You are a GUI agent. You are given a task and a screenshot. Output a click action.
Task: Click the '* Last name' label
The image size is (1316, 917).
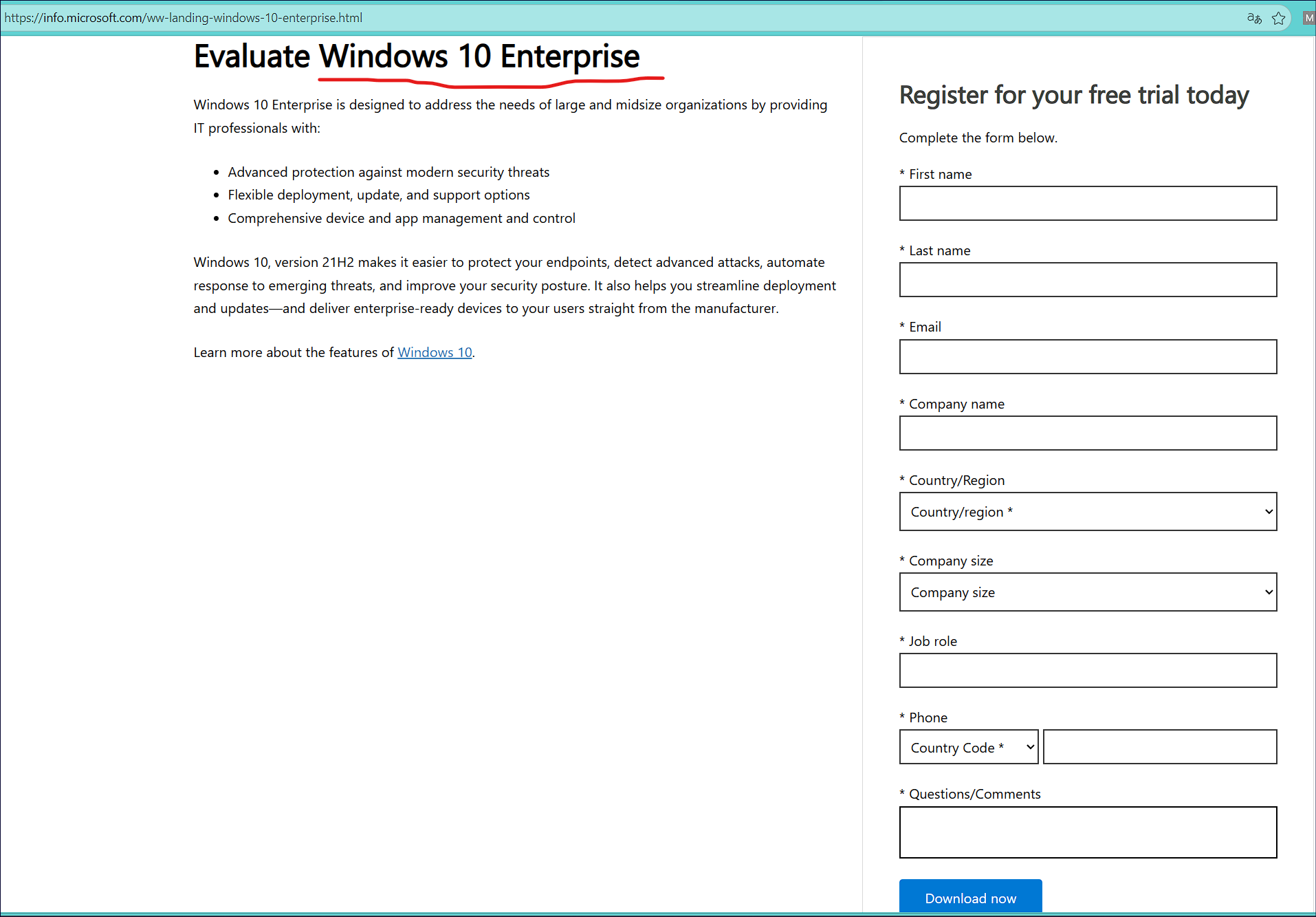coord(934,250)
